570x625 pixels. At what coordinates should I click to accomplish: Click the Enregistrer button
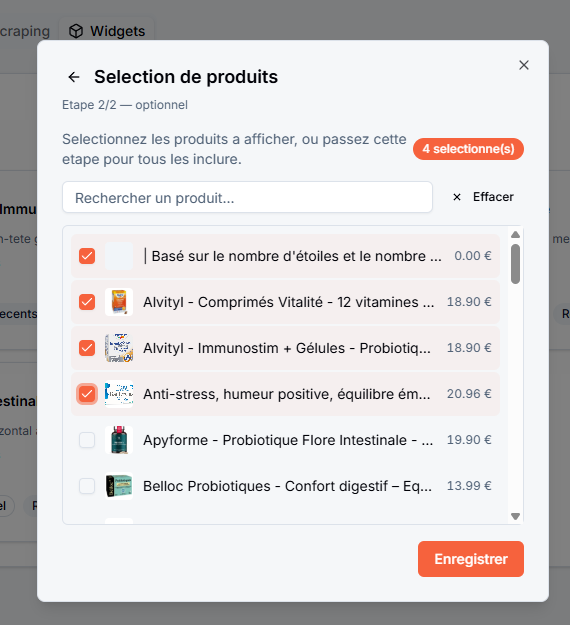(x=471, y=559)
